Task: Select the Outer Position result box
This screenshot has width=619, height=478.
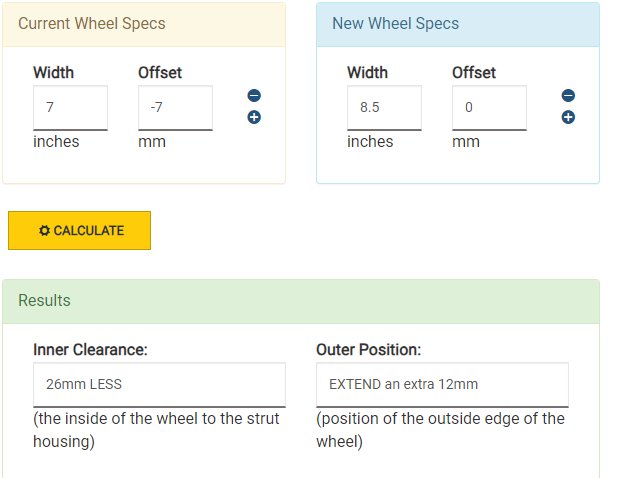Action: click(442, 385)
